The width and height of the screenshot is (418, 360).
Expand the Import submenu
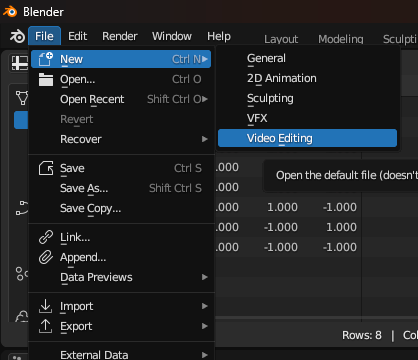click(x=121, y=306)
